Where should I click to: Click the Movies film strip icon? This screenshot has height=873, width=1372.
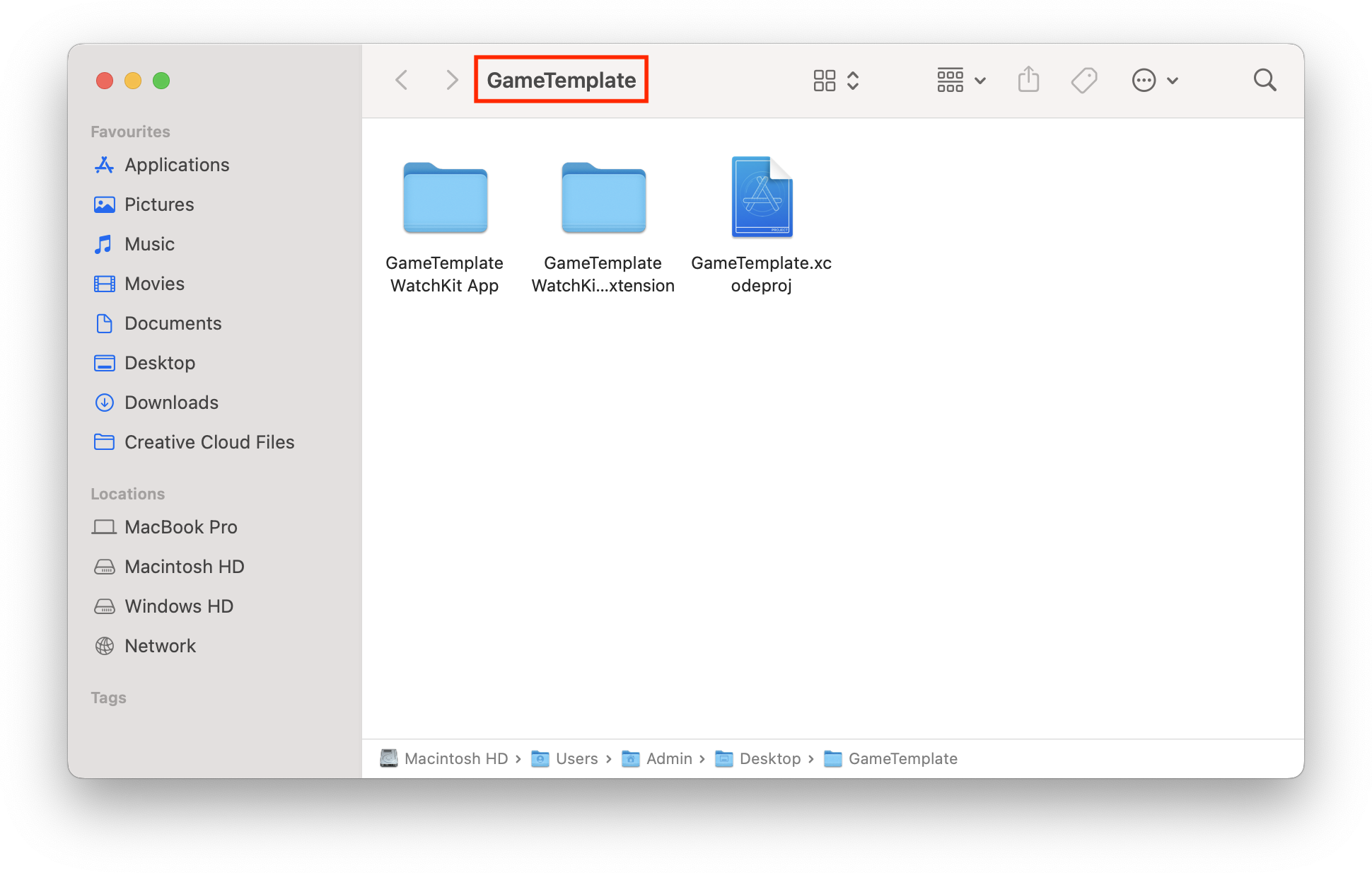[105, 284]
